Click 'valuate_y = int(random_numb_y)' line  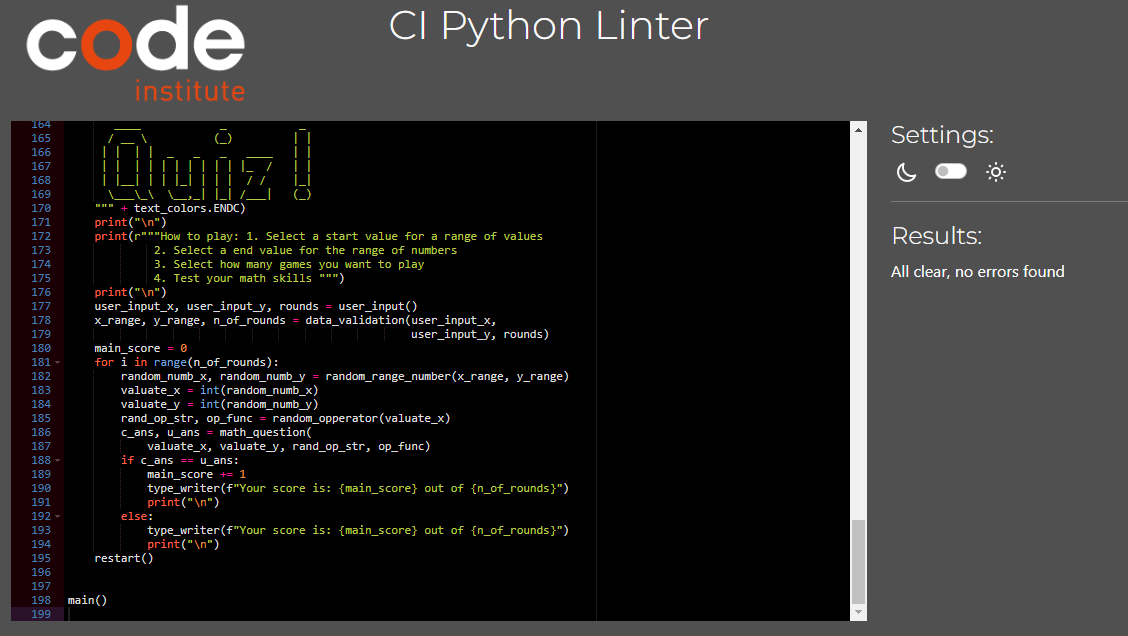[x=219, y=404]
